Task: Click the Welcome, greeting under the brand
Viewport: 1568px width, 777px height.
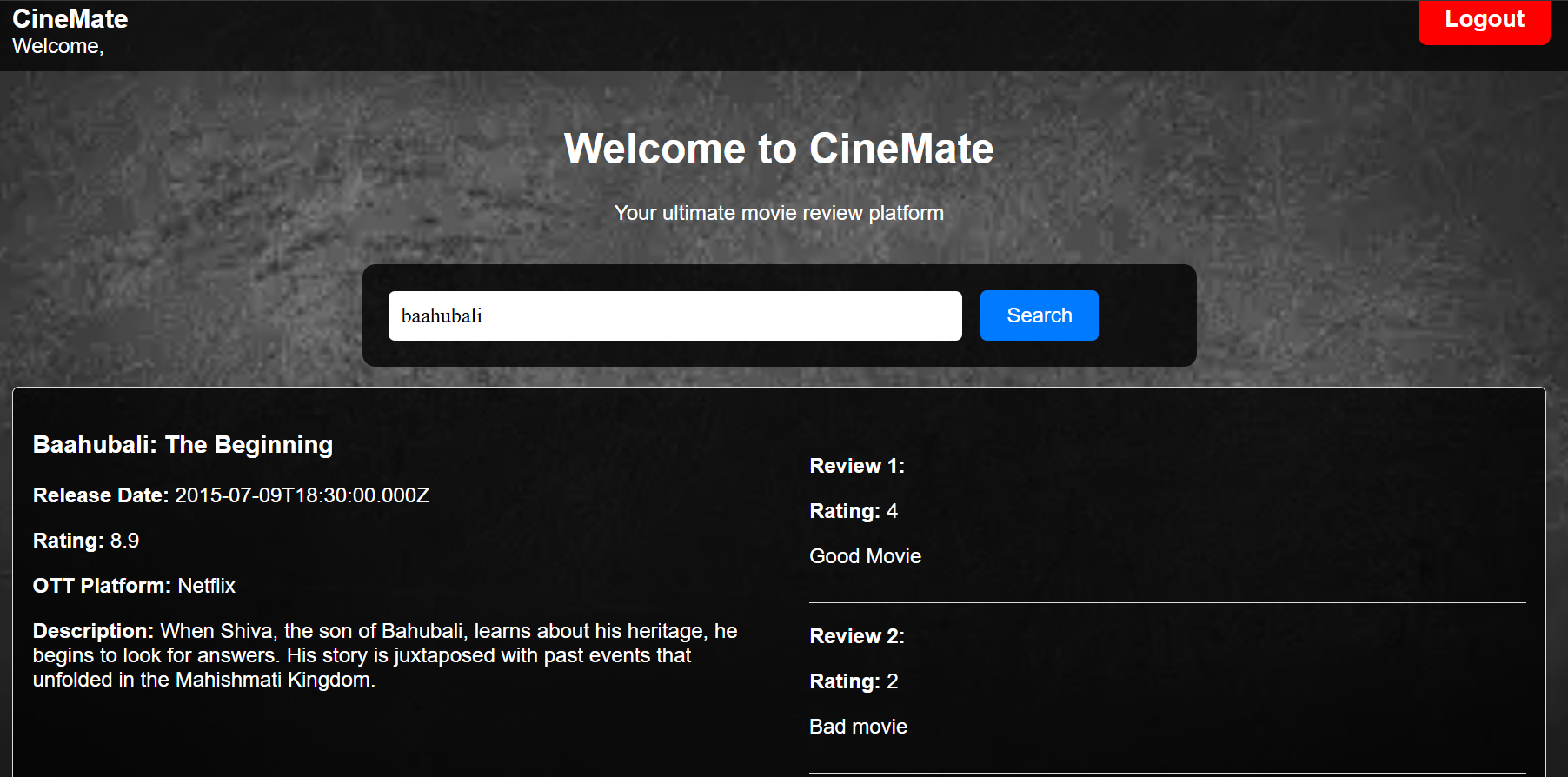Action: tap(58, 47)
